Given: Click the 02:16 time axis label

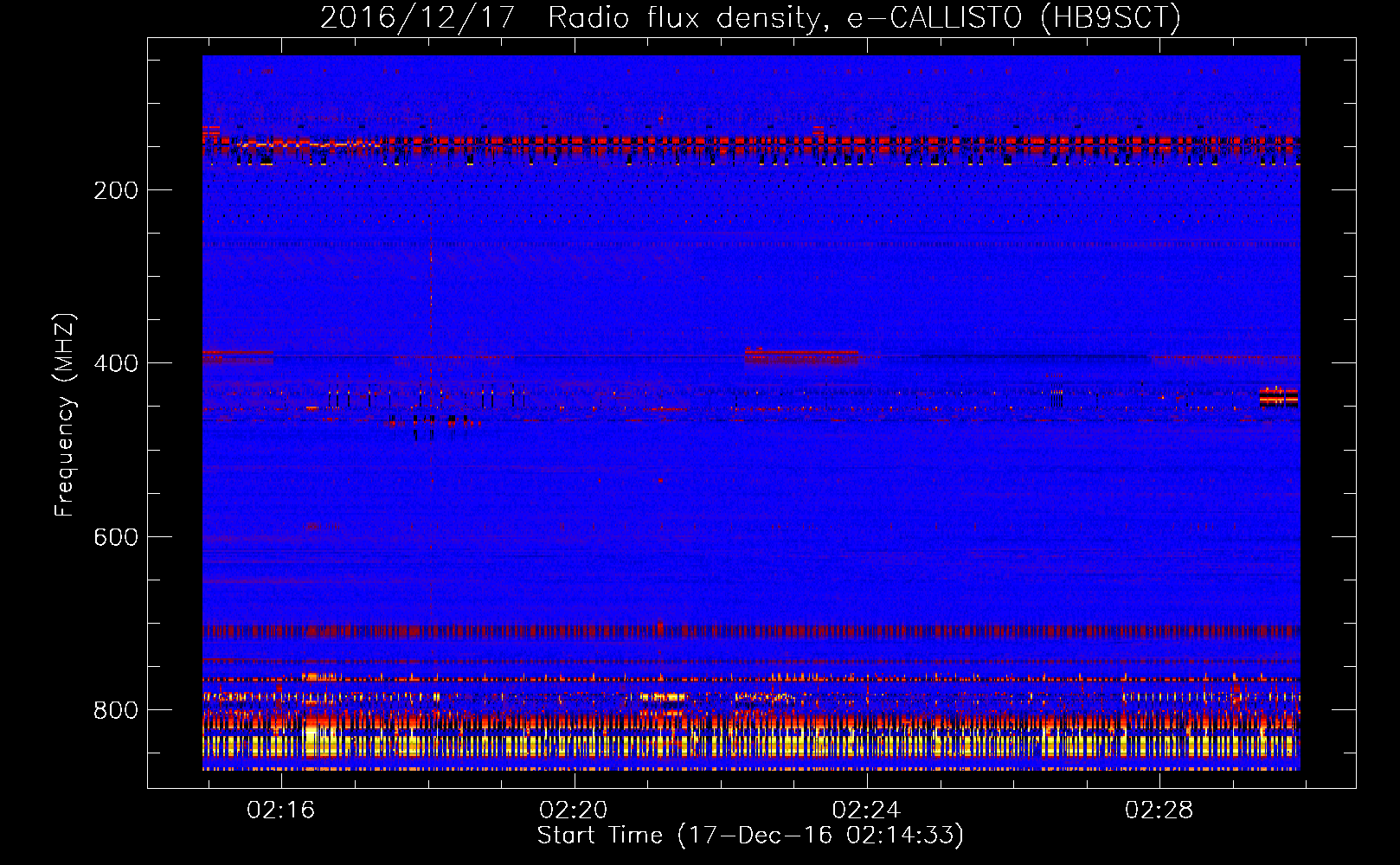Looking at the screenshot, I should tap(280, 811).
